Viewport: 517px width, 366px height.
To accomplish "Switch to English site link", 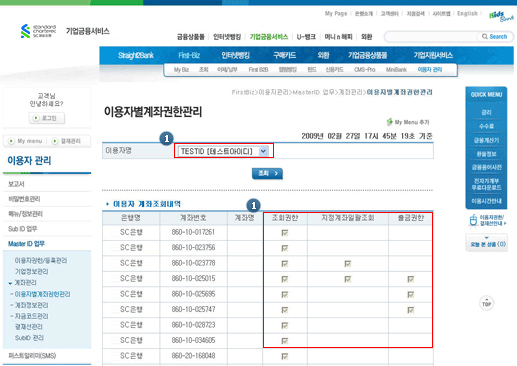I will 467,13.
